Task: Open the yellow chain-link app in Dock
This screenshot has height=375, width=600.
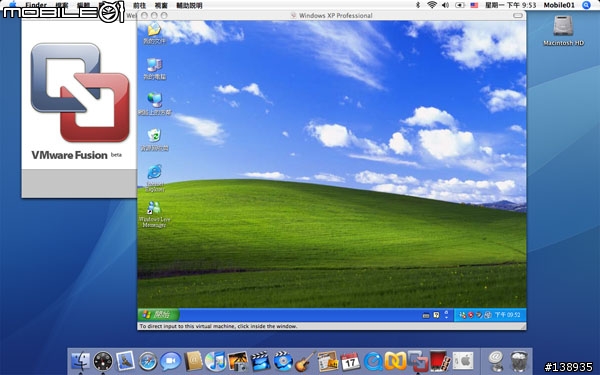Action: coord(395,361)
